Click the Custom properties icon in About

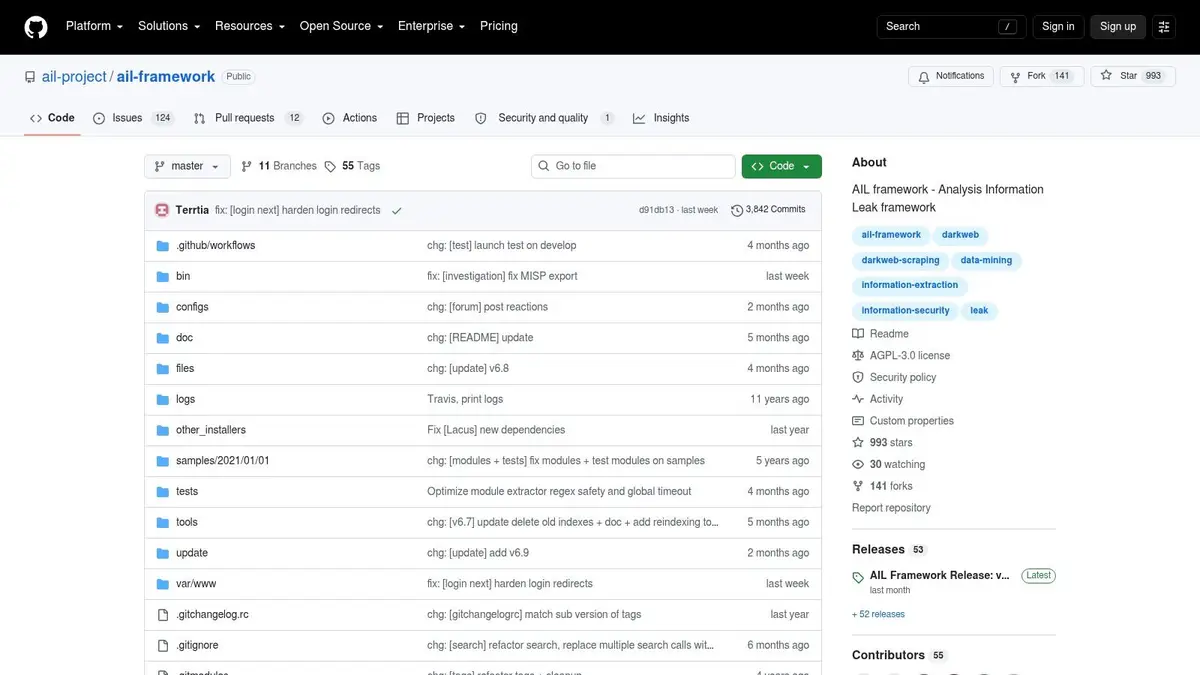pyautogui.click(x=858, y=421)
